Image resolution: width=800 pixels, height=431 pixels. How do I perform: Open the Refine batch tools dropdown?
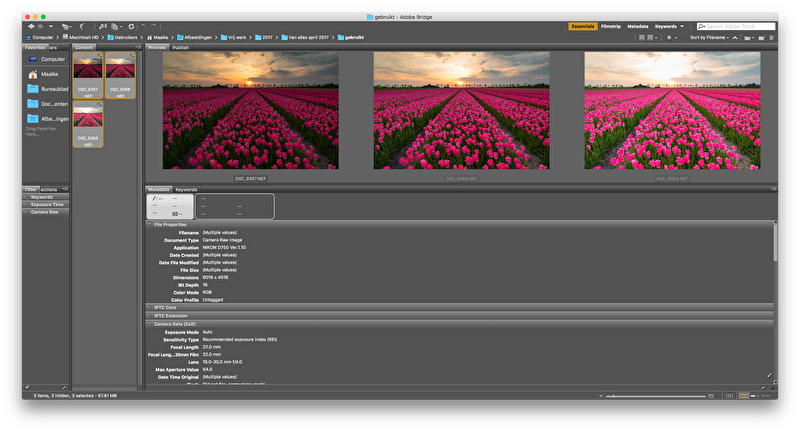pyautogui.click(x=117, y=27)
